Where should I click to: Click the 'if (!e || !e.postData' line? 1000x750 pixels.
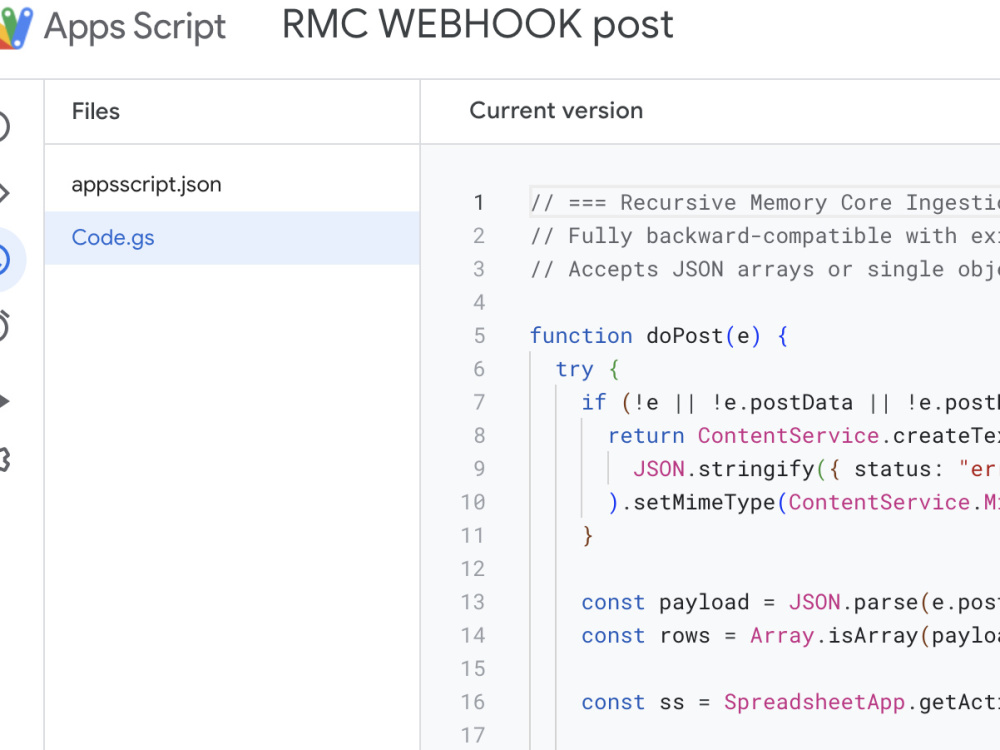(x=790, y=402)
